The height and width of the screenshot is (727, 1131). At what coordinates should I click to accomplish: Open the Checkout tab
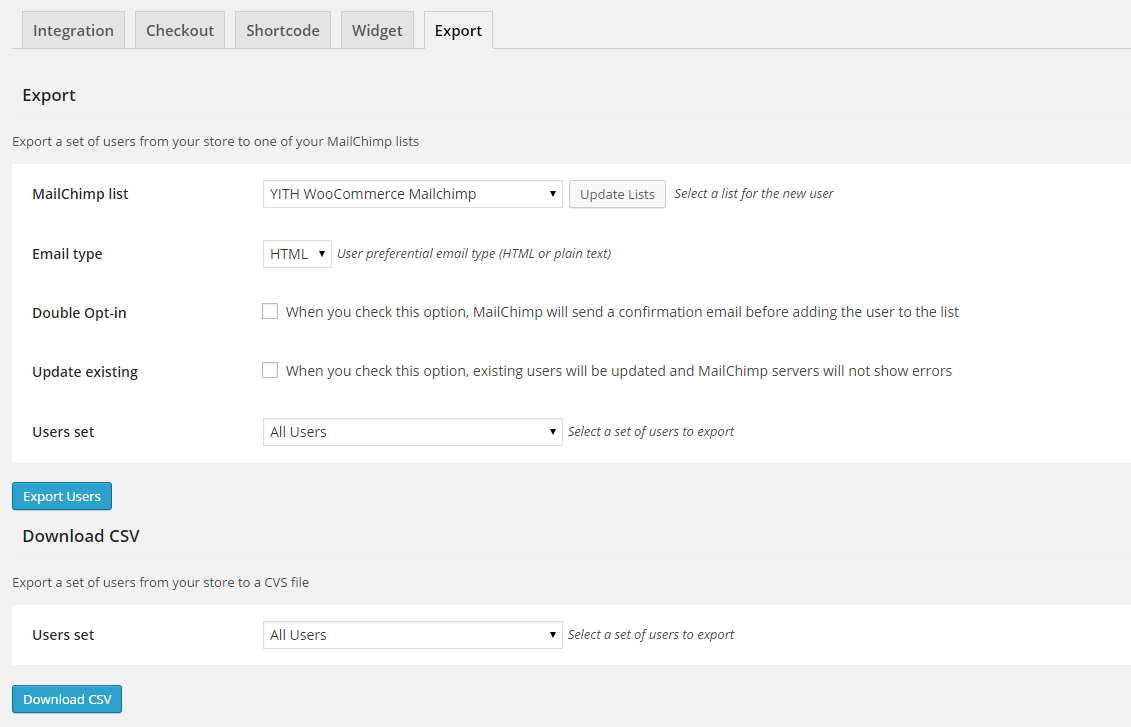click(180, 30)
